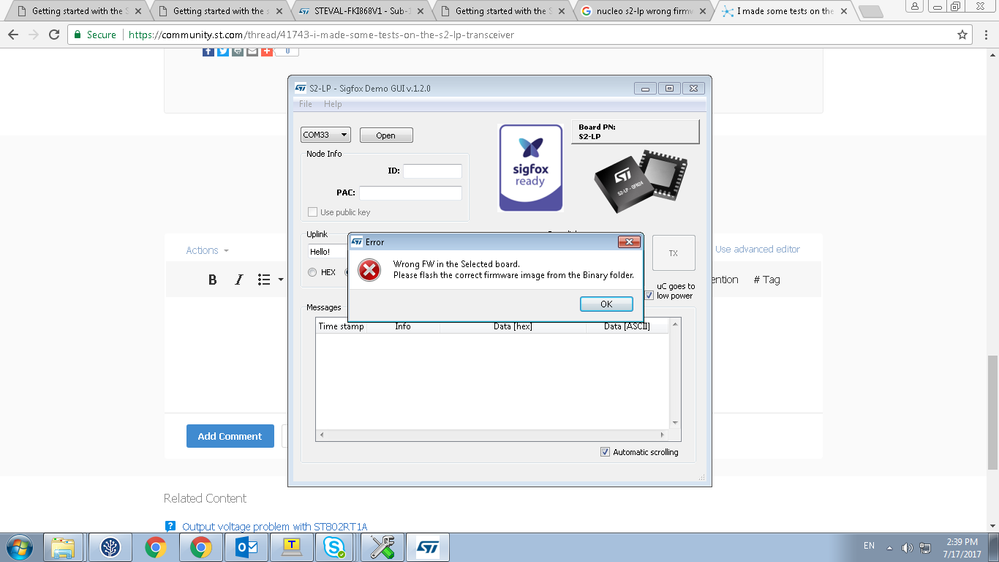Viewport: 999px width, 562px height.
Task: Click the web page vertical scrollbar thumb
Action: point(993,412)
